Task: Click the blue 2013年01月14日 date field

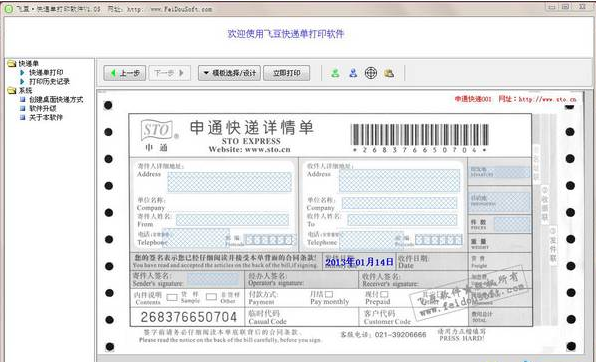Action: (360, 262)
